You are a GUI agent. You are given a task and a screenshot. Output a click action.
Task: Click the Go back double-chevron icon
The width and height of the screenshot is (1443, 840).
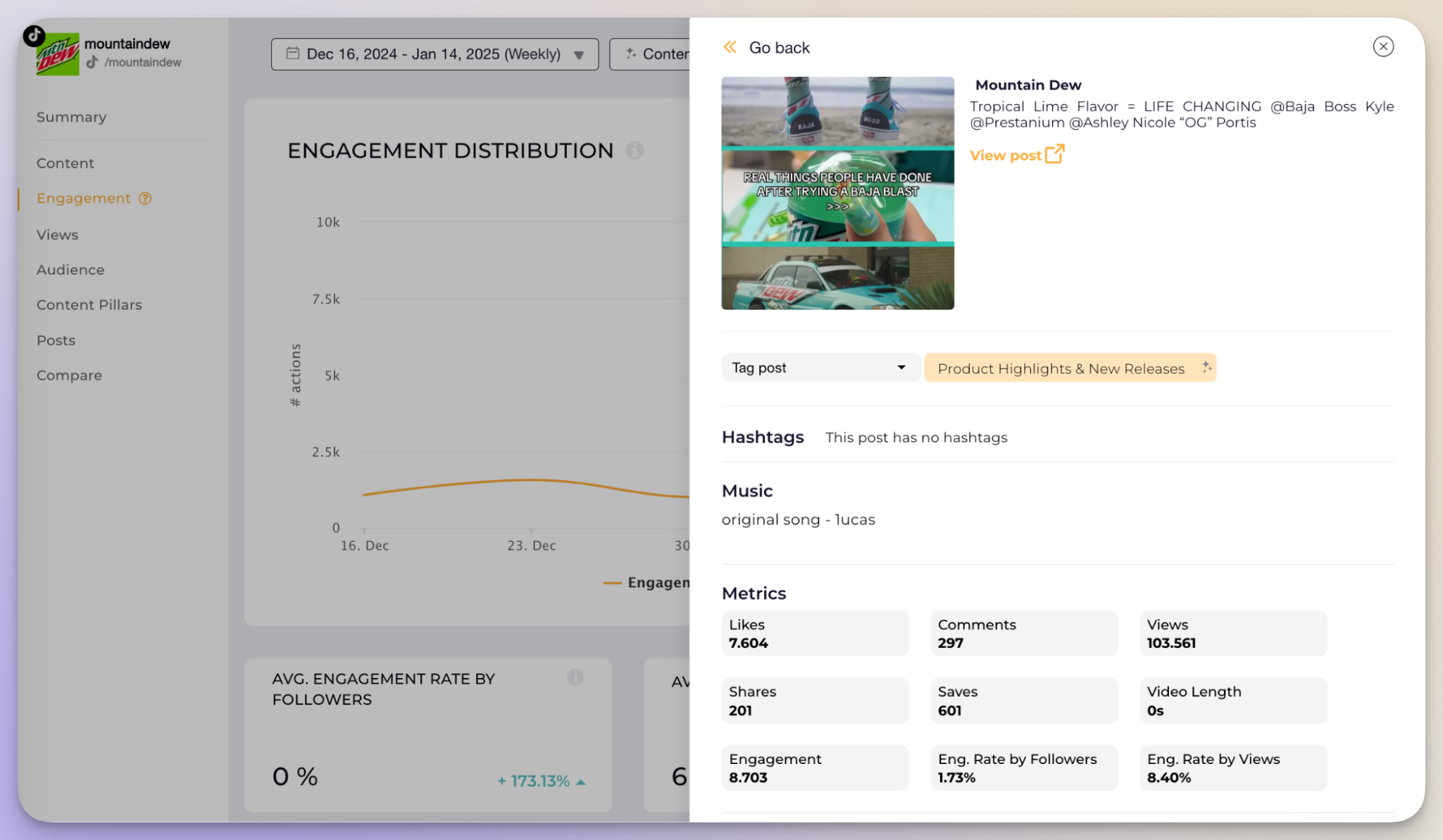(x=730, y=47)
